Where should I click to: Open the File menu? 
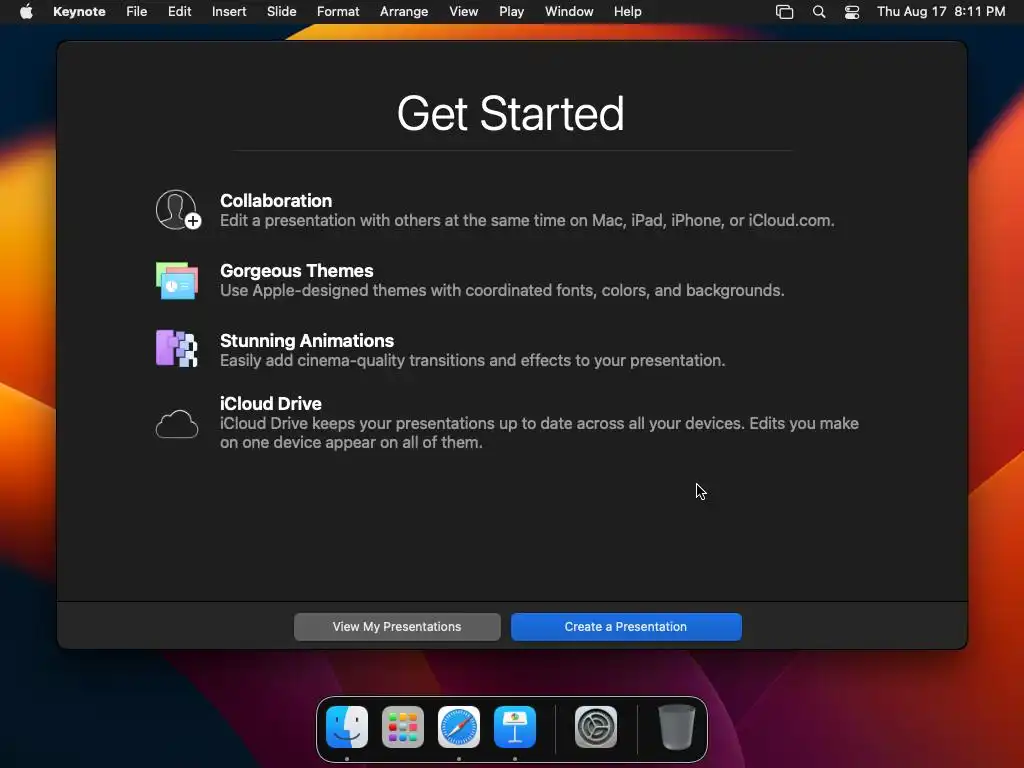click(x=136, y=12)
